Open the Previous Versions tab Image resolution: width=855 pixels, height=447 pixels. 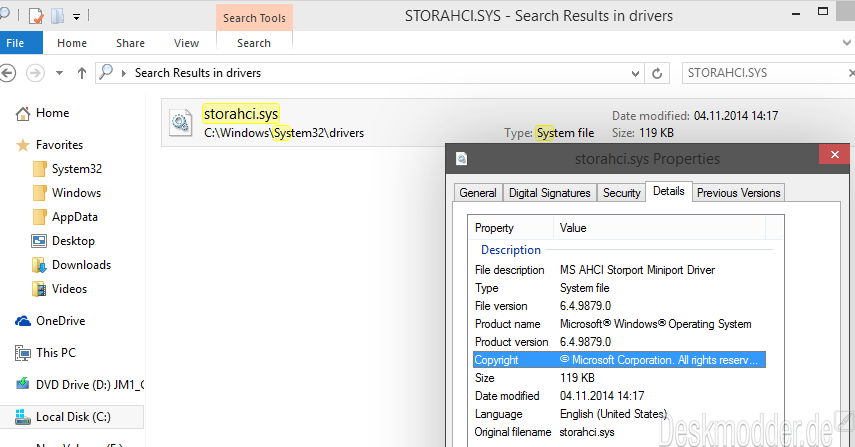pyautogui.click(x=738, y=193)
